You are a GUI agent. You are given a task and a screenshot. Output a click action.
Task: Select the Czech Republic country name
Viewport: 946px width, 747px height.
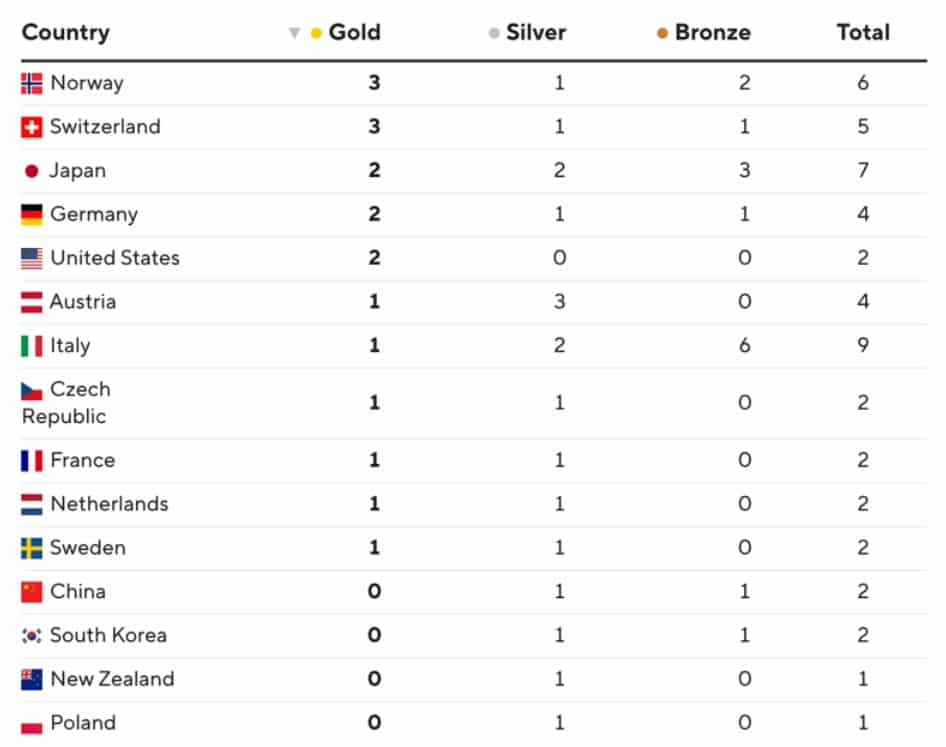[66, 403]
